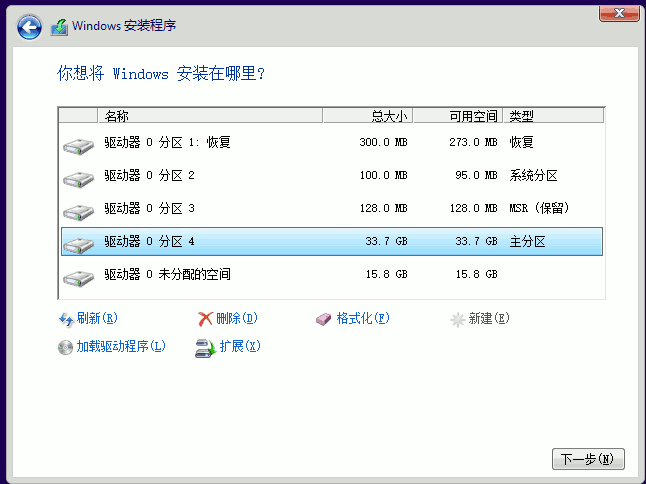The image size is (646, 484).
Task: Sort by 可用空间 column header
Action: pyautogui.click(x=458, y=116)
